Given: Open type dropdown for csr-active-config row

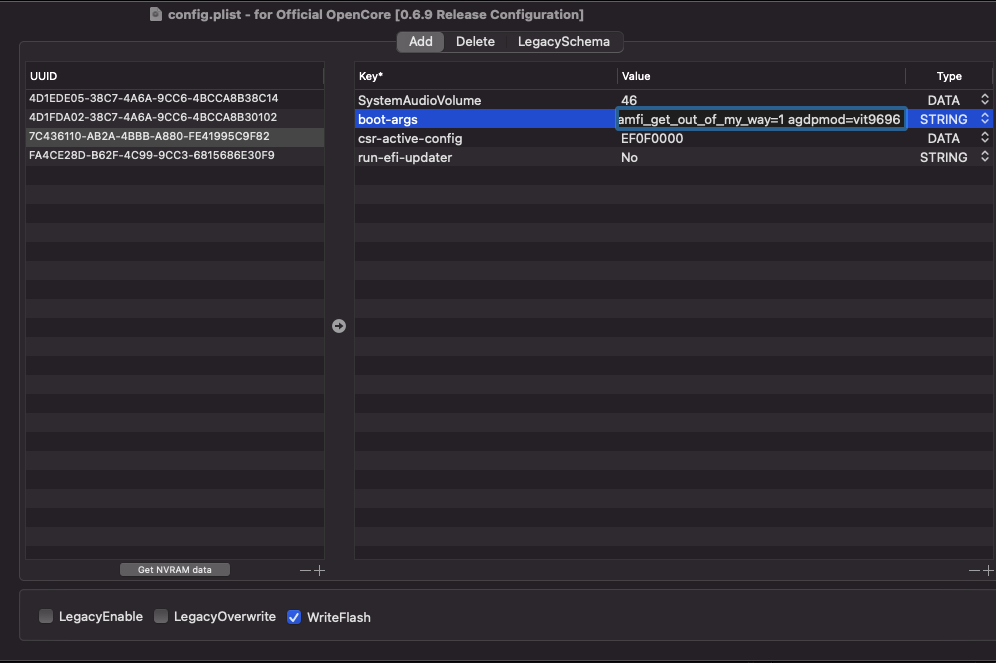Looking at the screenshot, I should (x=985, y=138).
